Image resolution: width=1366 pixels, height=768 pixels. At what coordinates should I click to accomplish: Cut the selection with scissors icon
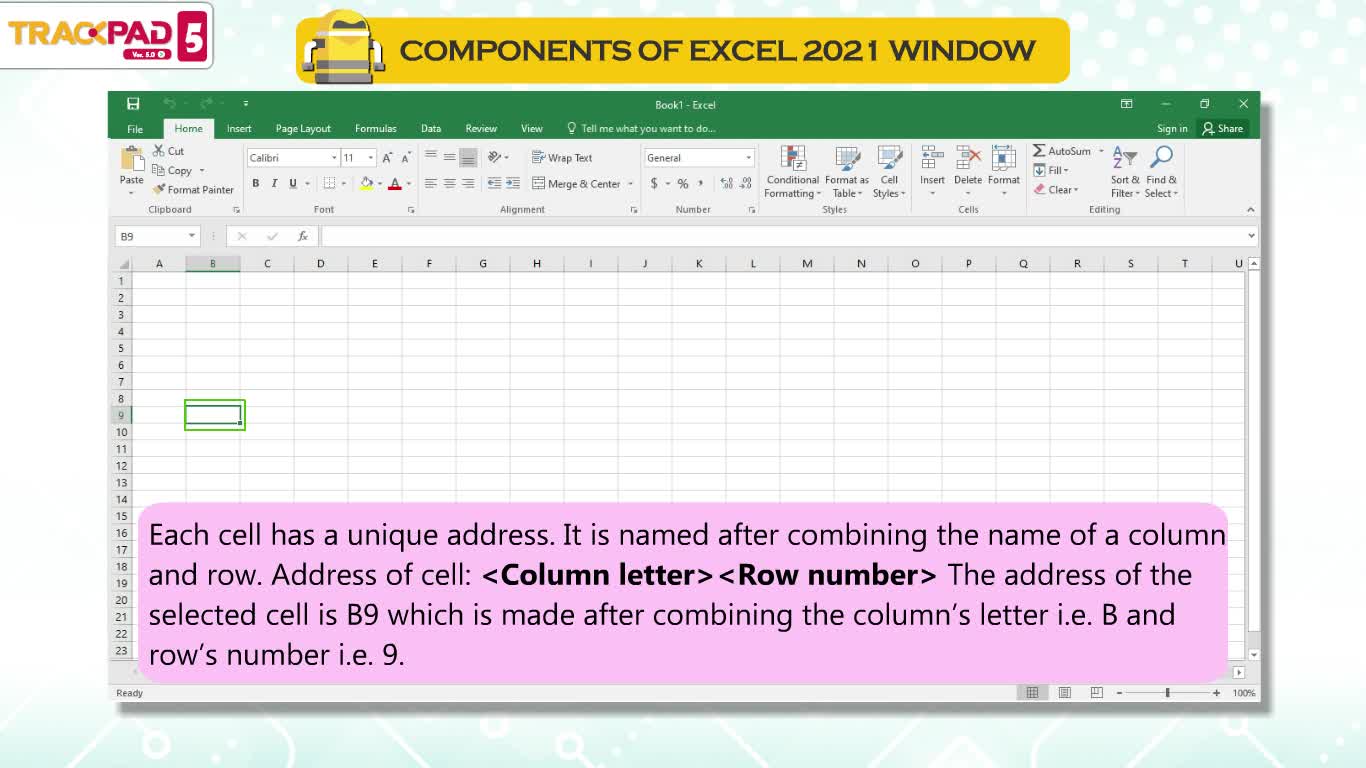(x=169, y=151)
